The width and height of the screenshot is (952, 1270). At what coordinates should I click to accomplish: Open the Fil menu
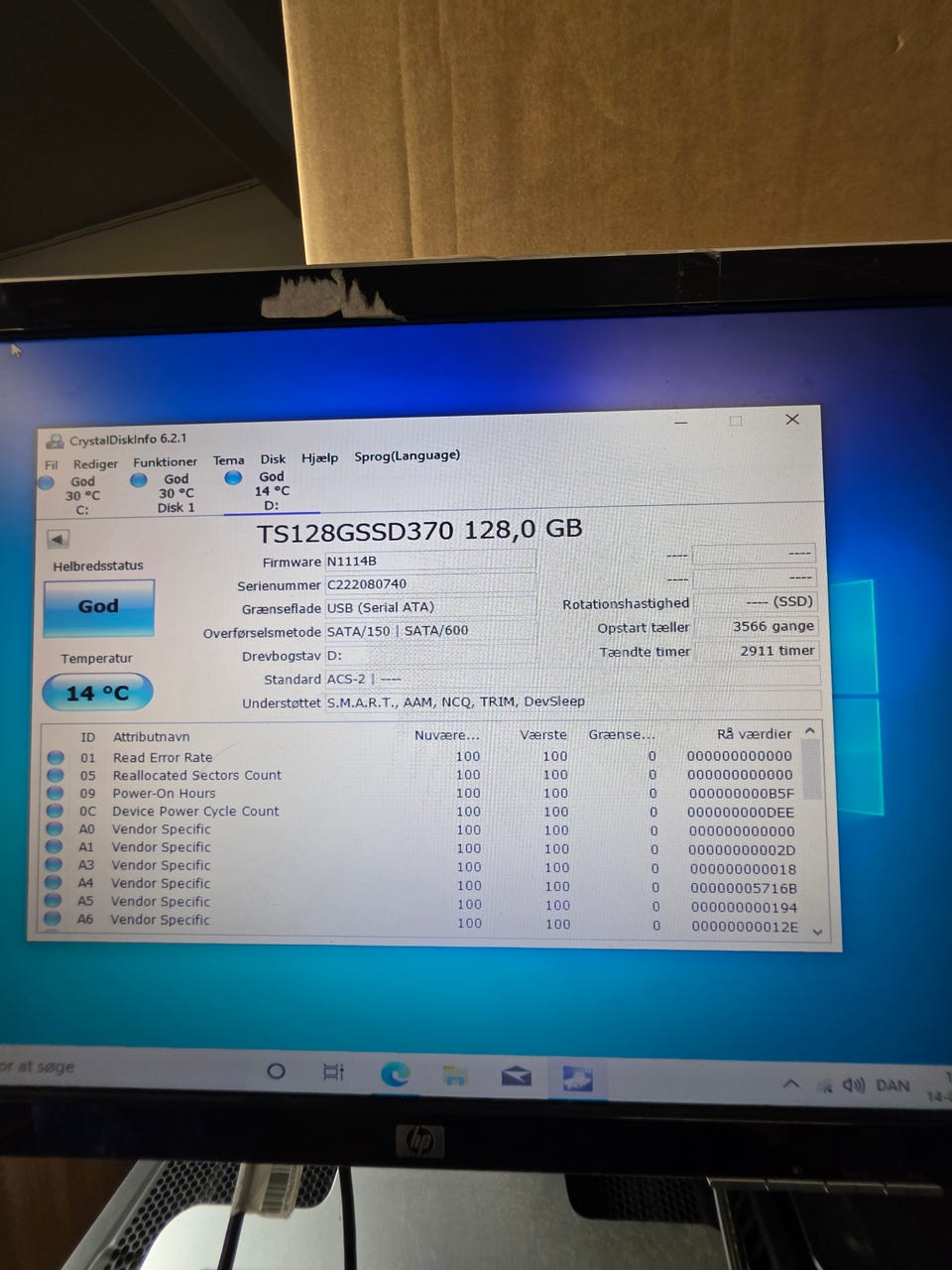coord(52,464)
